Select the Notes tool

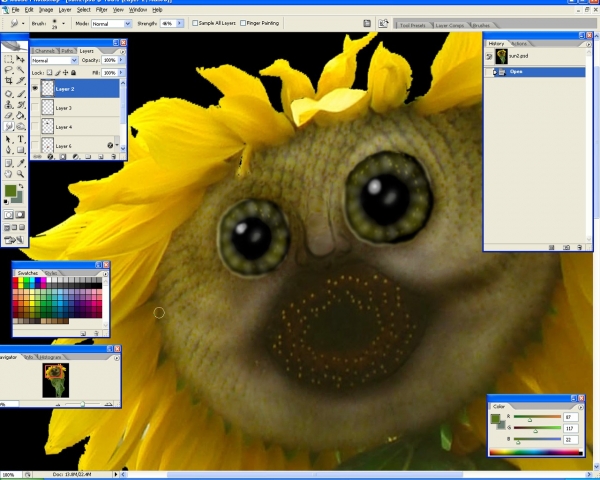click(8, 163)
